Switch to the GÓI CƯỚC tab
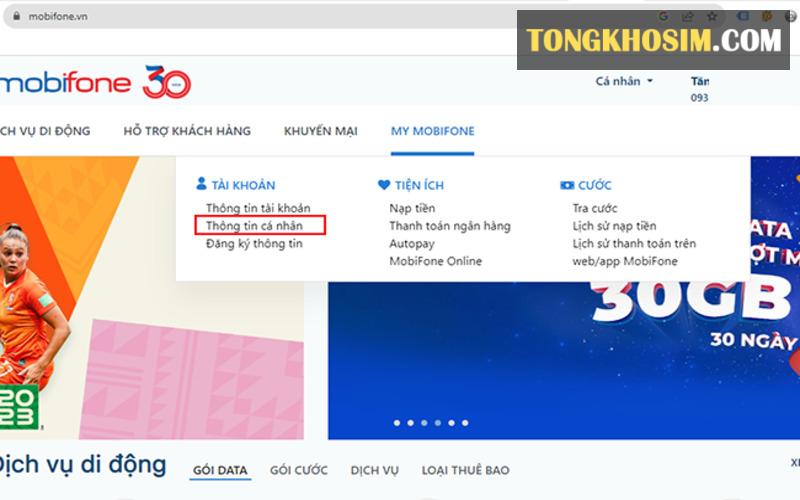This screenshot has height=500, width=800. point(299,470)
